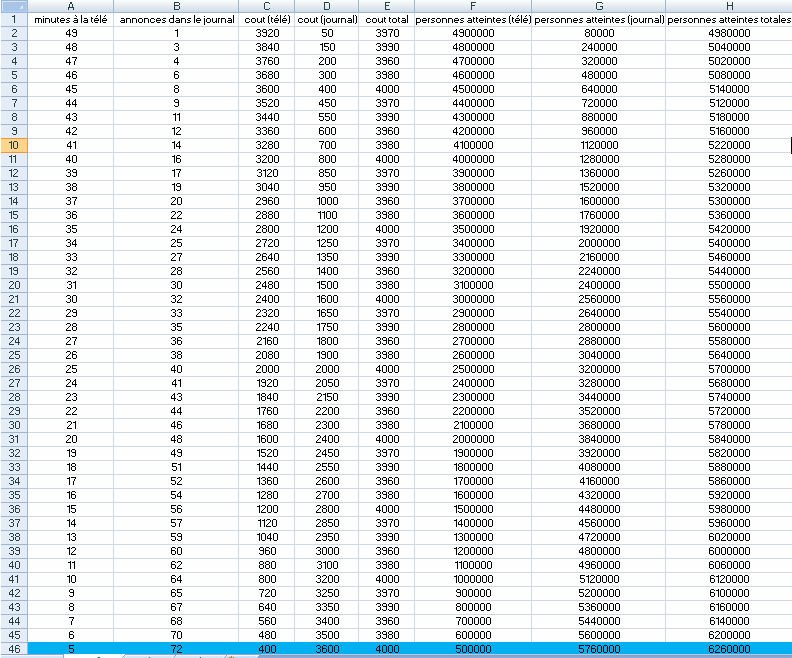792x658 pixels.
Task: Click the 'cout total' header cell
Action: coord(385,19)
